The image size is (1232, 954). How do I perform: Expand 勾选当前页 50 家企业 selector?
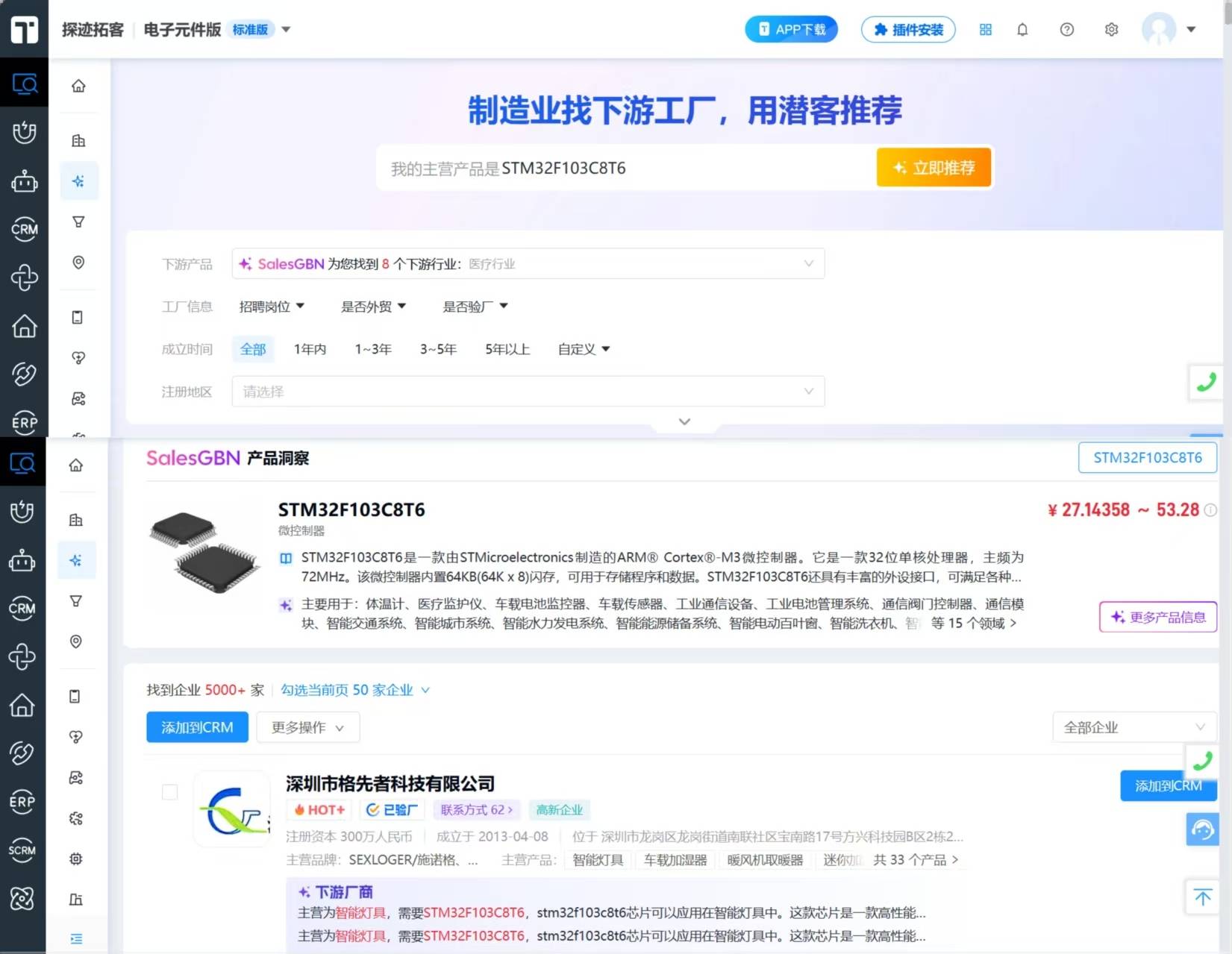point(355,690)
